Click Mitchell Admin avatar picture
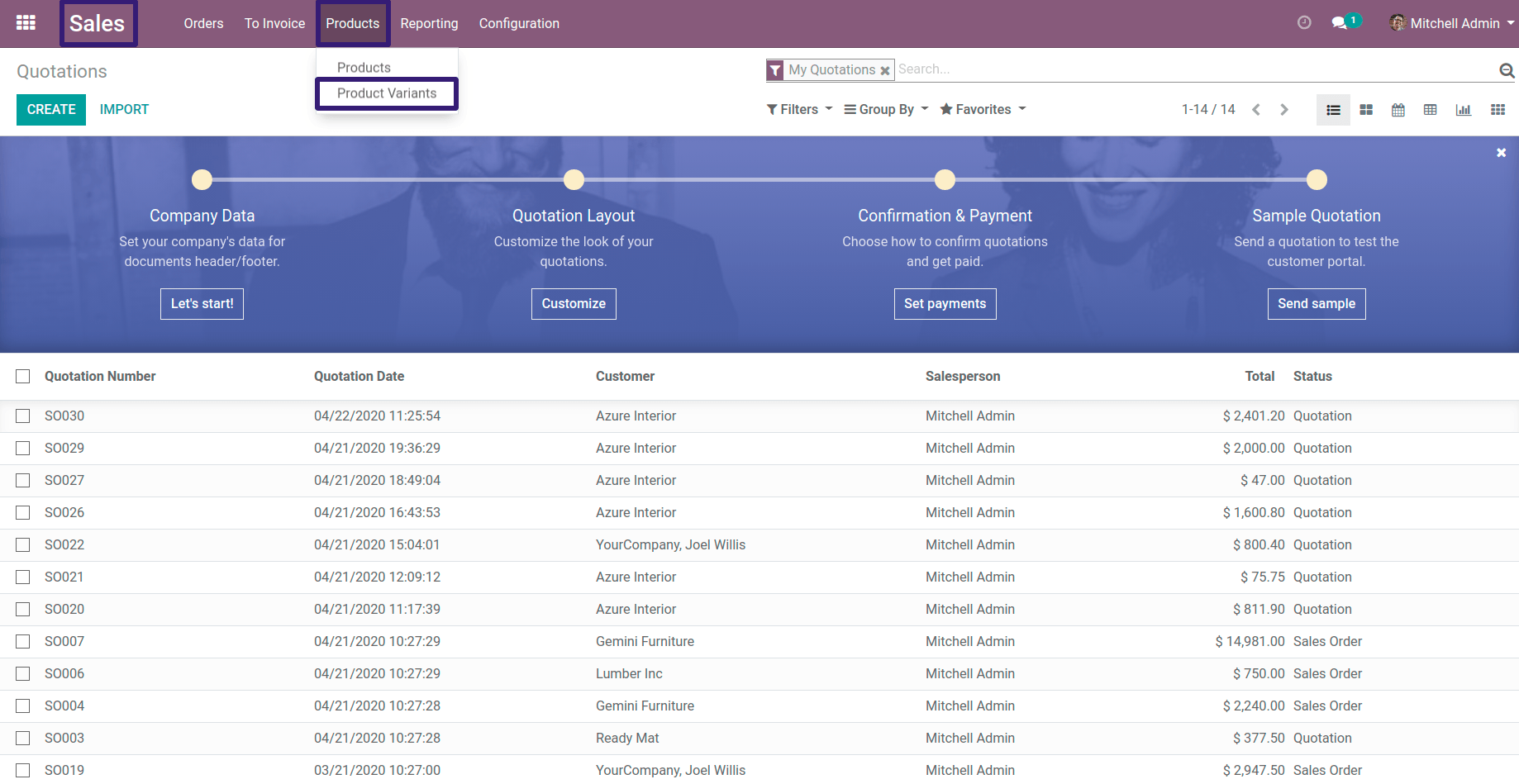Image resolution: width=1519 pixels, height=784 pixels. click(x=1398, y=23)
